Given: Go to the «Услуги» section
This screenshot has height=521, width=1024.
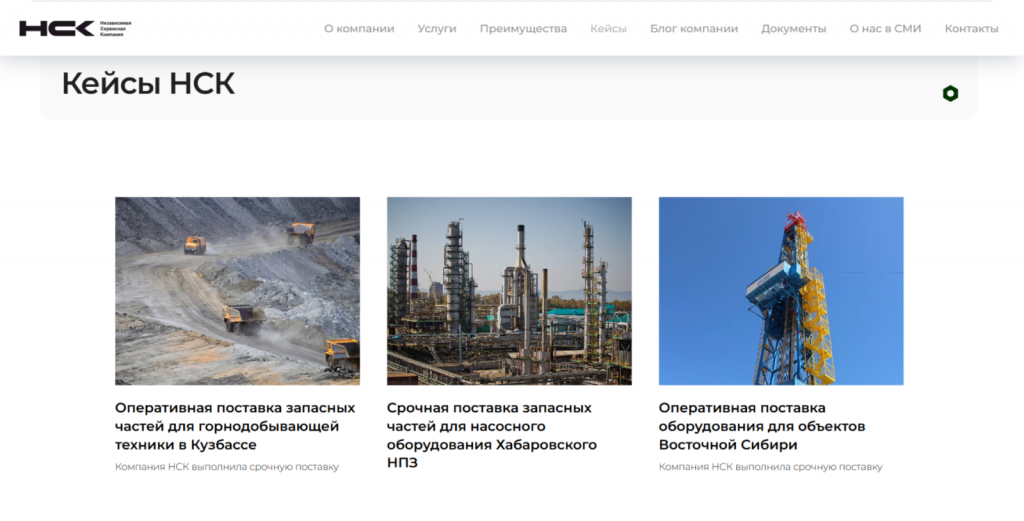Looking at the screenshot, I should click(x=437, y=28).
